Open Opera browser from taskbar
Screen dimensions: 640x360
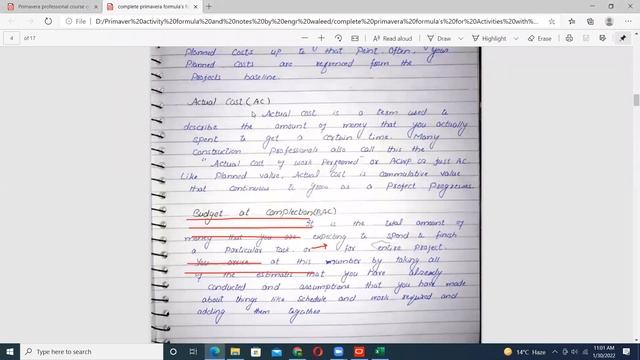click(x=318, y=351)
